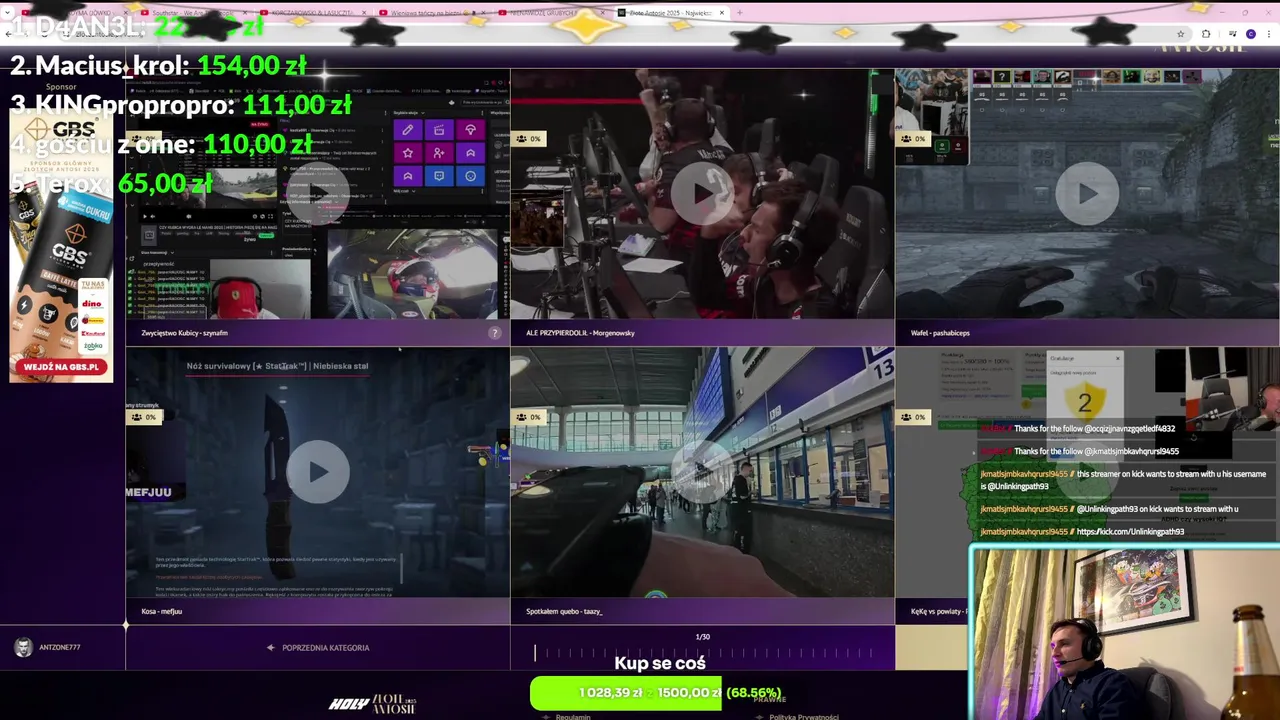Select the "Kosa - mefjuu" title
1280x720 pixels.
(x=161, y=611)
